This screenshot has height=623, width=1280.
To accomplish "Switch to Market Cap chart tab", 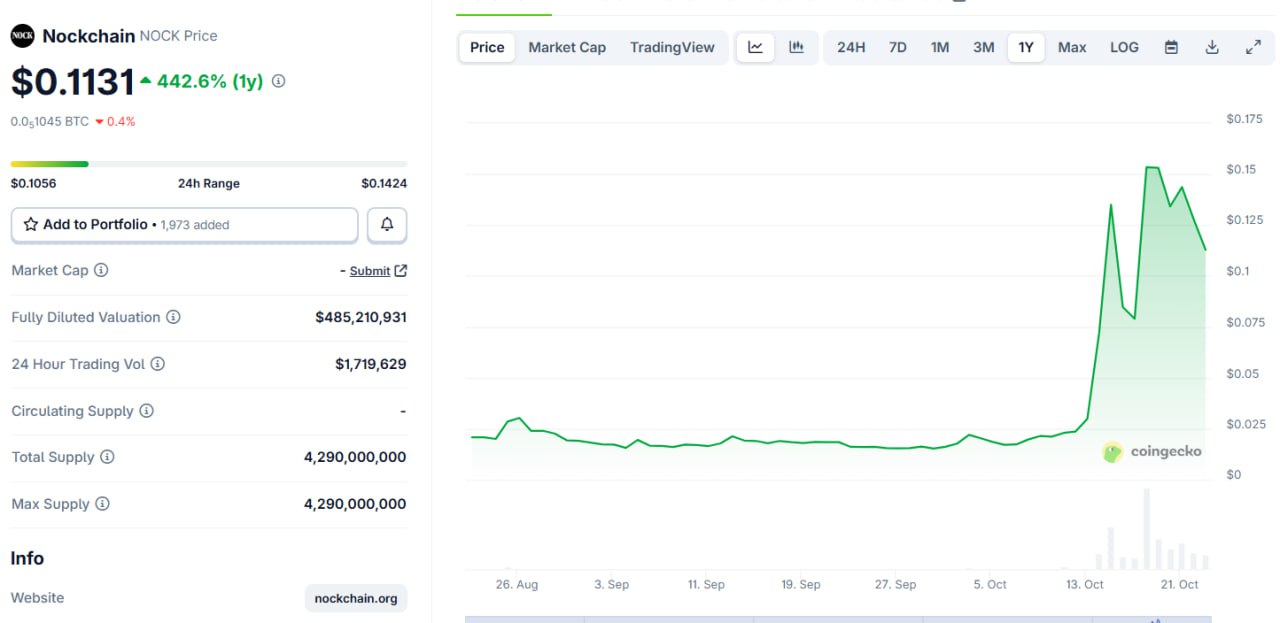I will point(567,47).
